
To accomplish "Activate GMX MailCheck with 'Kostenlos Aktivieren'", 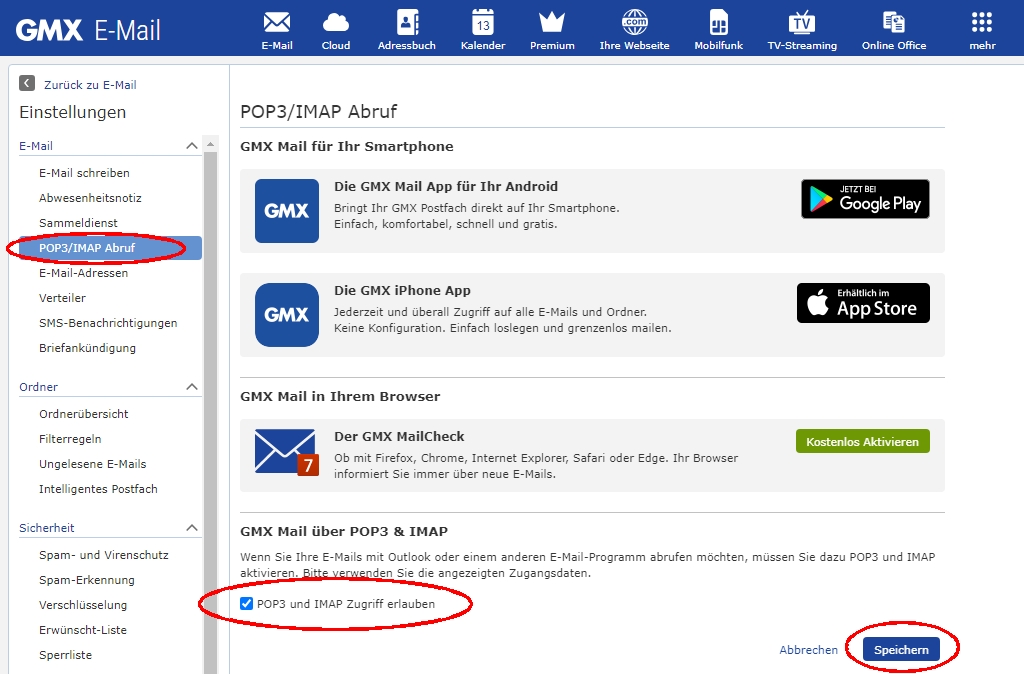I will pos(862,440).
